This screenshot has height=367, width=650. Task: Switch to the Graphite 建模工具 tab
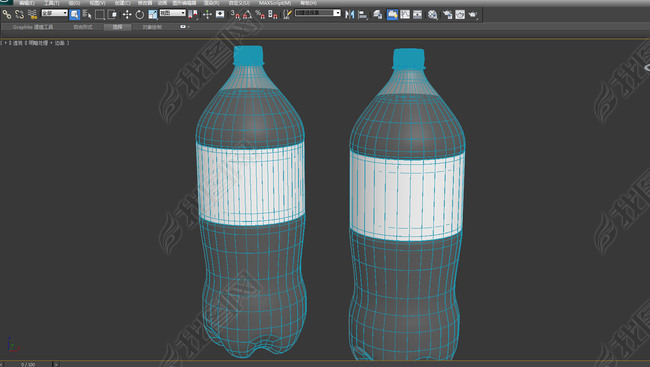click(x=33, y=27)
